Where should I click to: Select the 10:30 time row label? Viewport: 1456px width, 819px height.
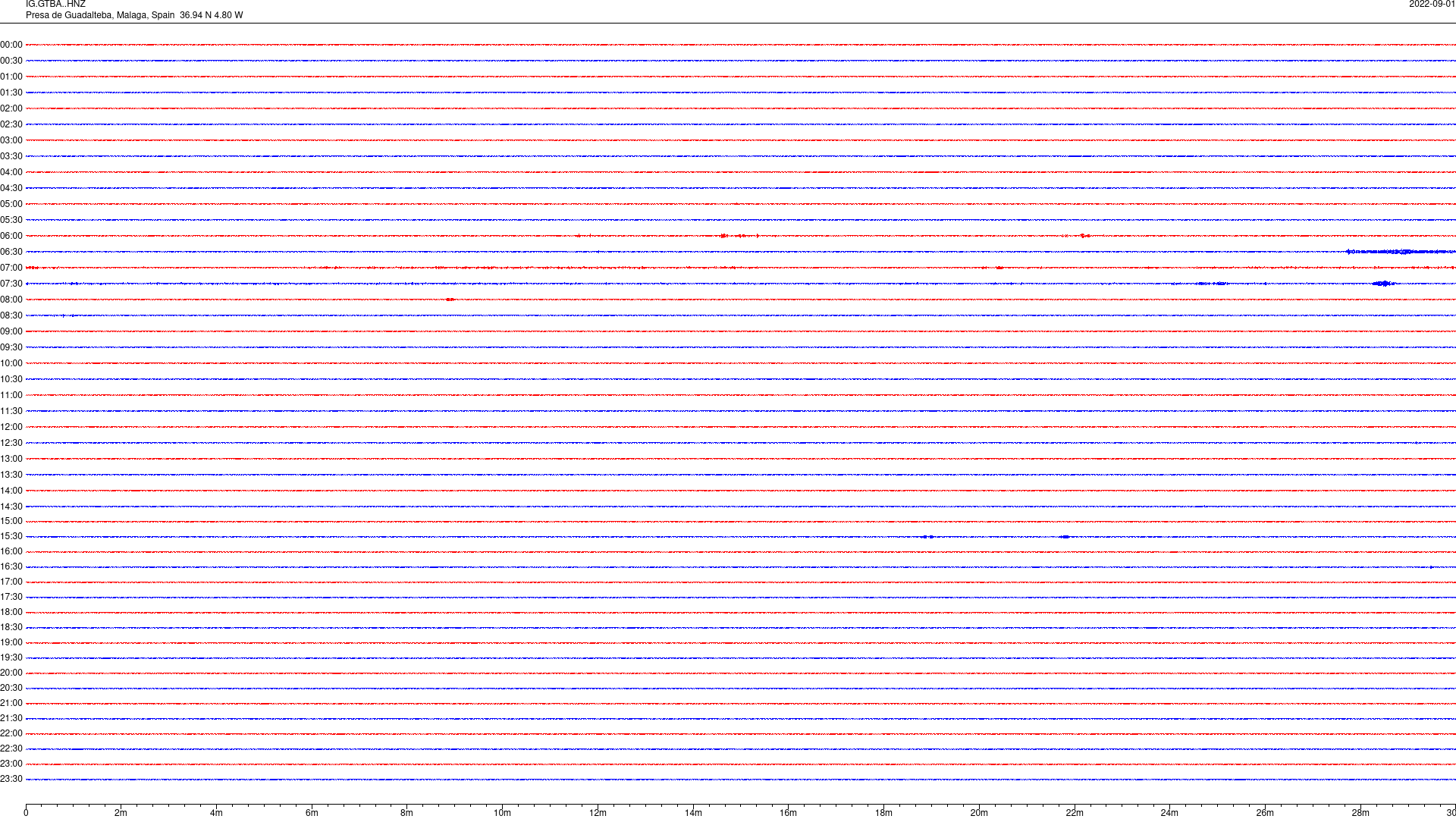pos(11,379)
